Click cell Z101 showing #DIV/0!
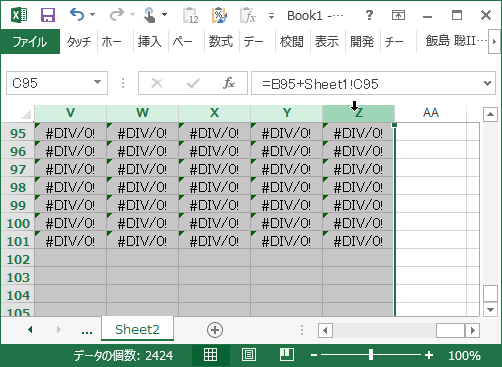 pyautogui.click(x=358, y=241)
